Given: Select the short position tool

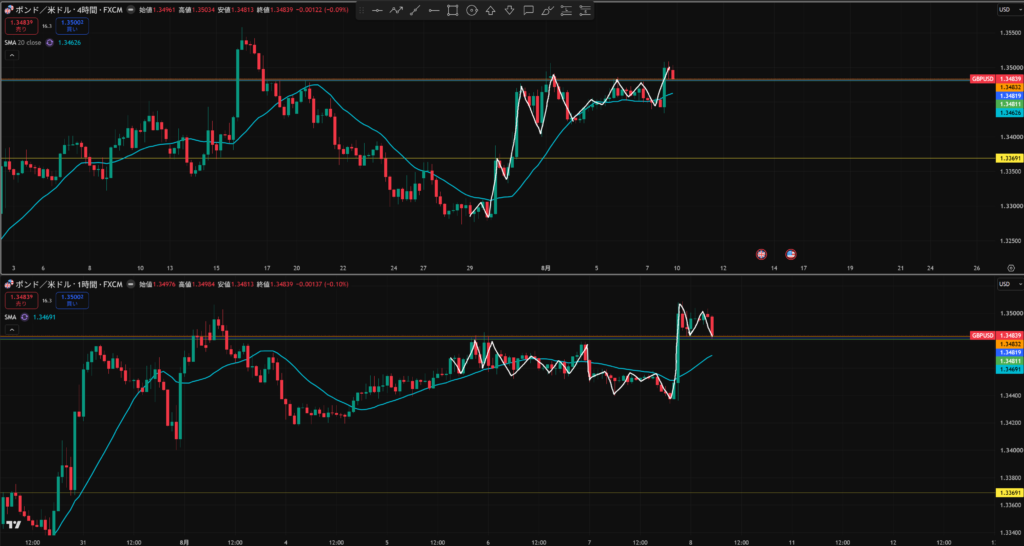Looking at the screenshot, I should point(585,10).
